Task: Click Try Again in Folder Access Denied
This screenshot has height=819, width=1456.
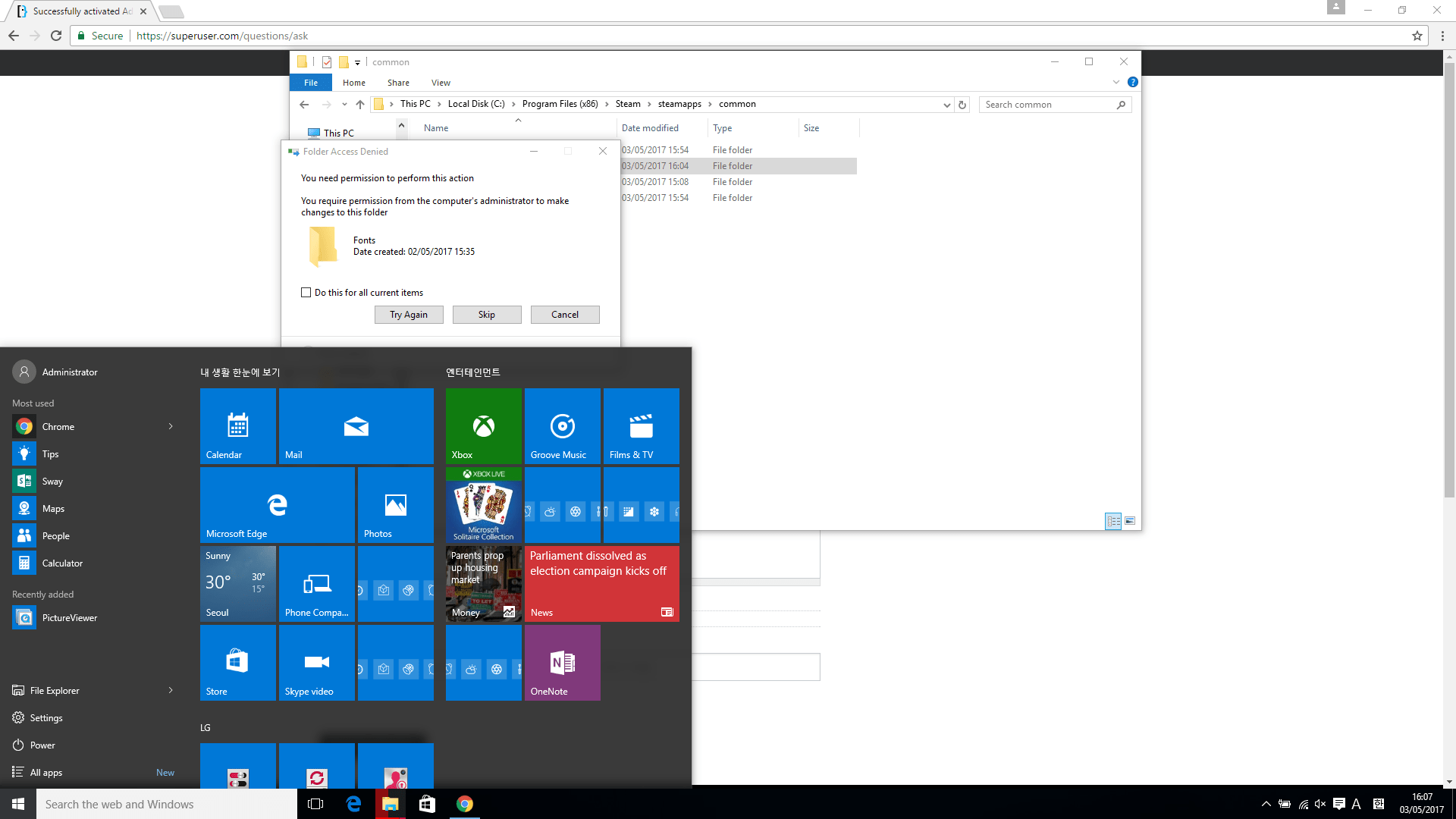Action: pyautogui.click(x=409, y=315)
